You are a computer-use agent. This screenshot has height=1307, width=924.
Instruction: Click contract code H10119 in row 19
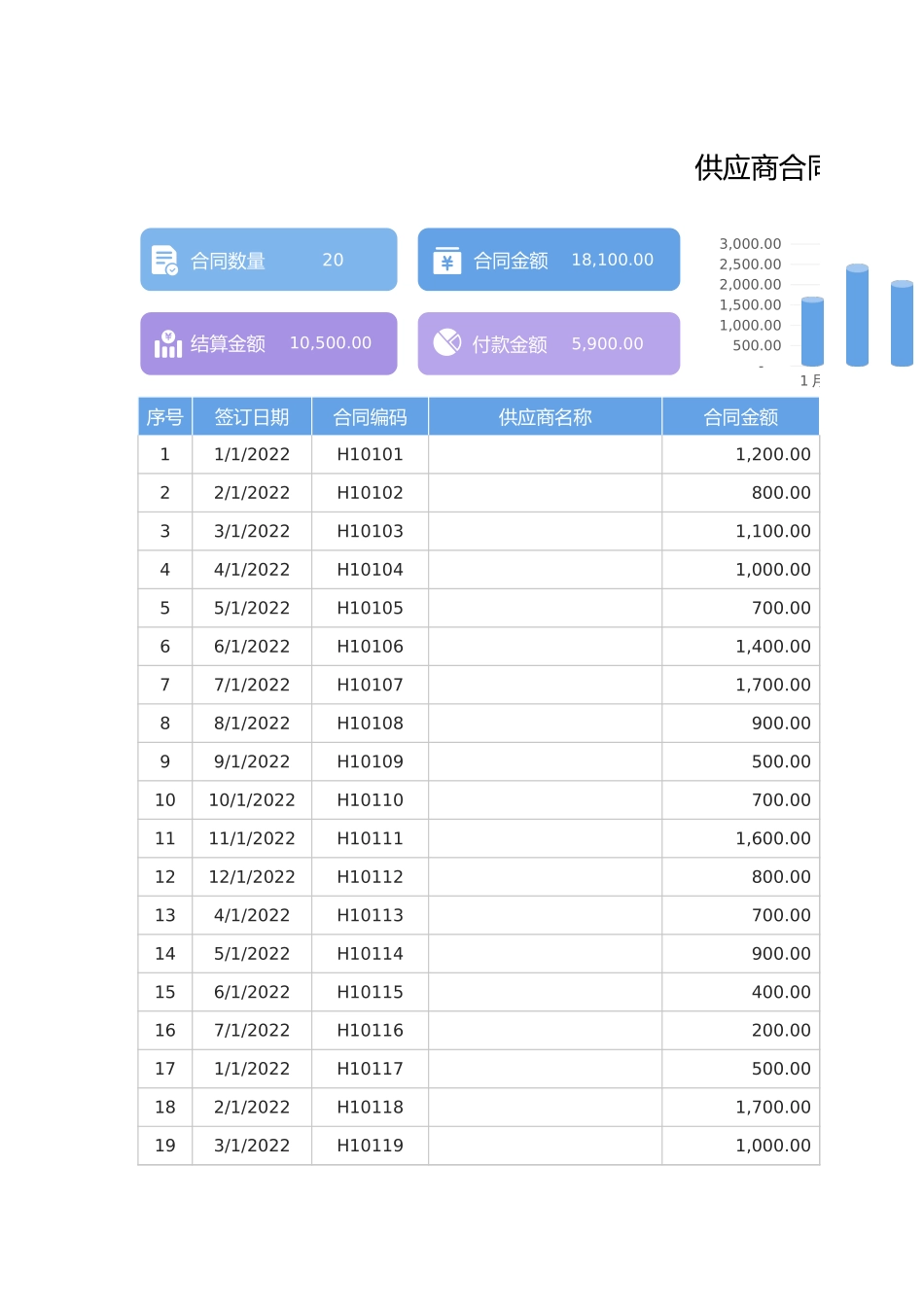point(369,1145)
